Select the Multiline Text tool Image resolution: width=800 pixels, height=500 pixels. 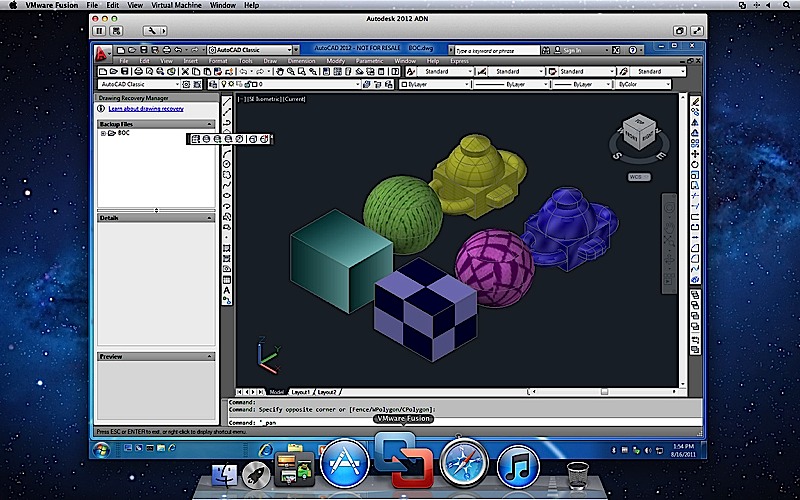227,291
